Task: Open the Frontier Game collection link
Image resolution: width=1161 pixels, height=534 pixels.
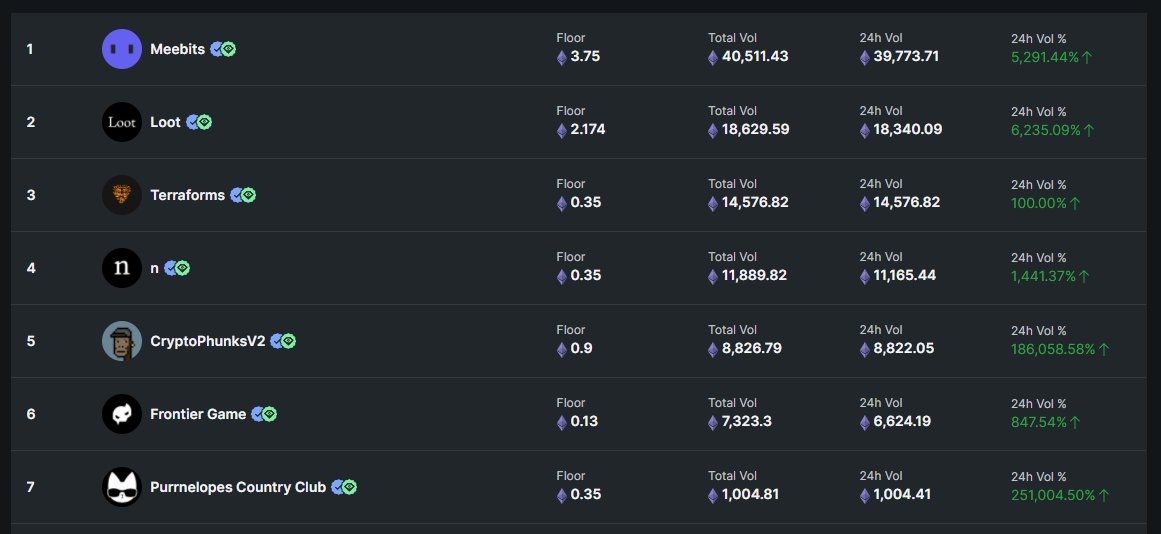Action: point(198,414)
